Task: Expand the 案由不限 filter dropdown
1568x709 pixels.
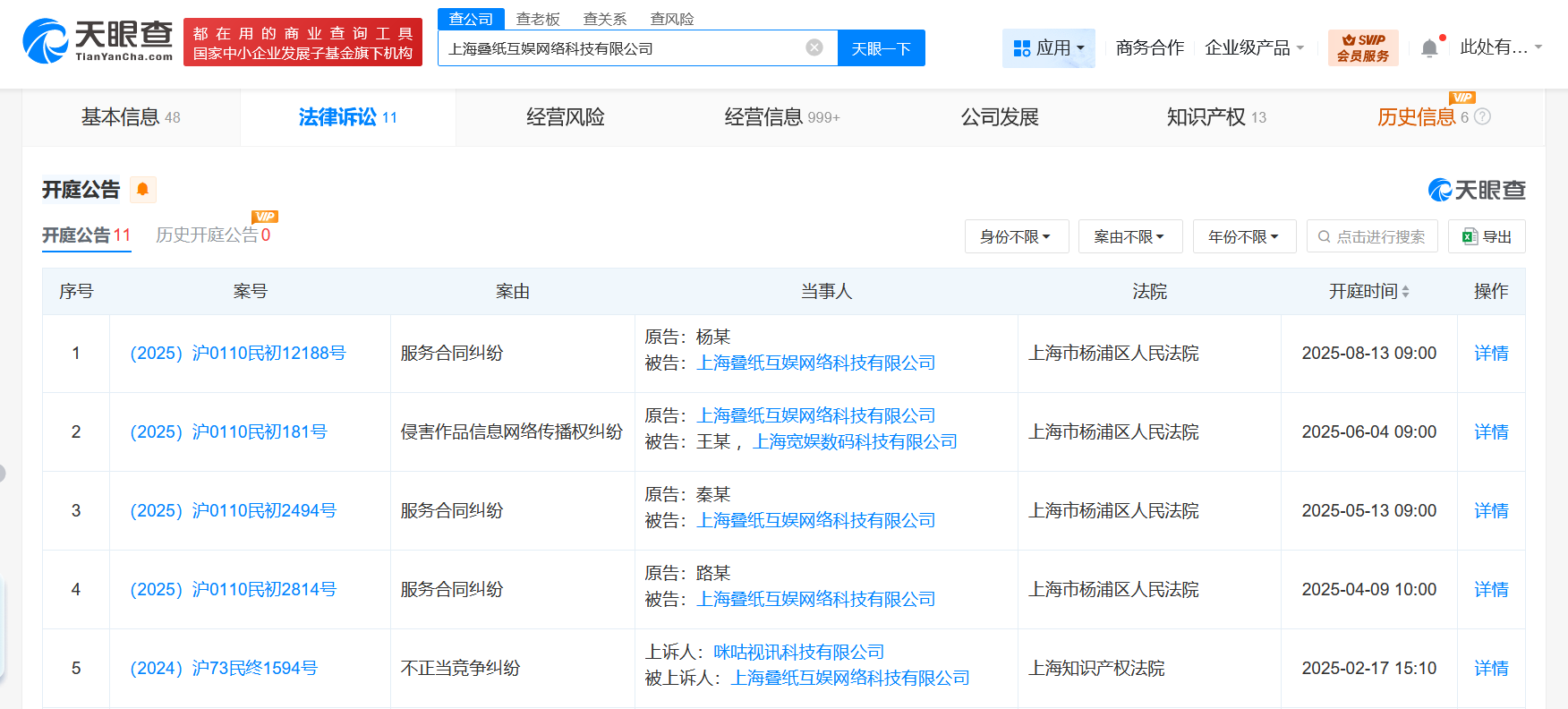Action: click(x=1129, y=236)
